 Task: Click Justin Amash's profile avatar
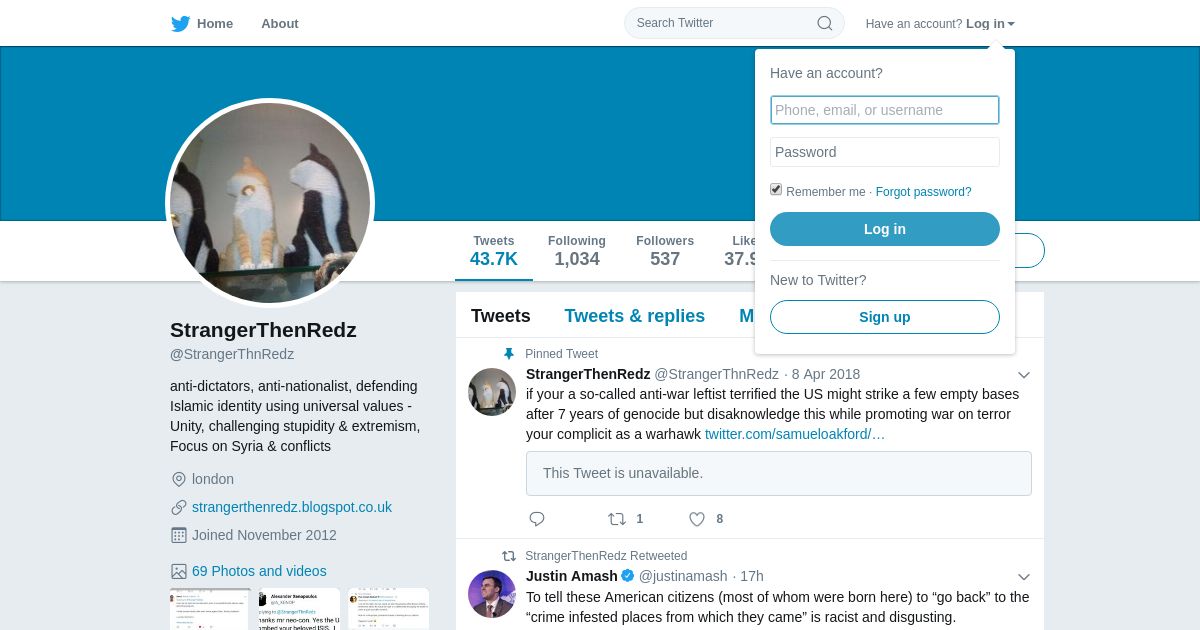coord(492,594)
